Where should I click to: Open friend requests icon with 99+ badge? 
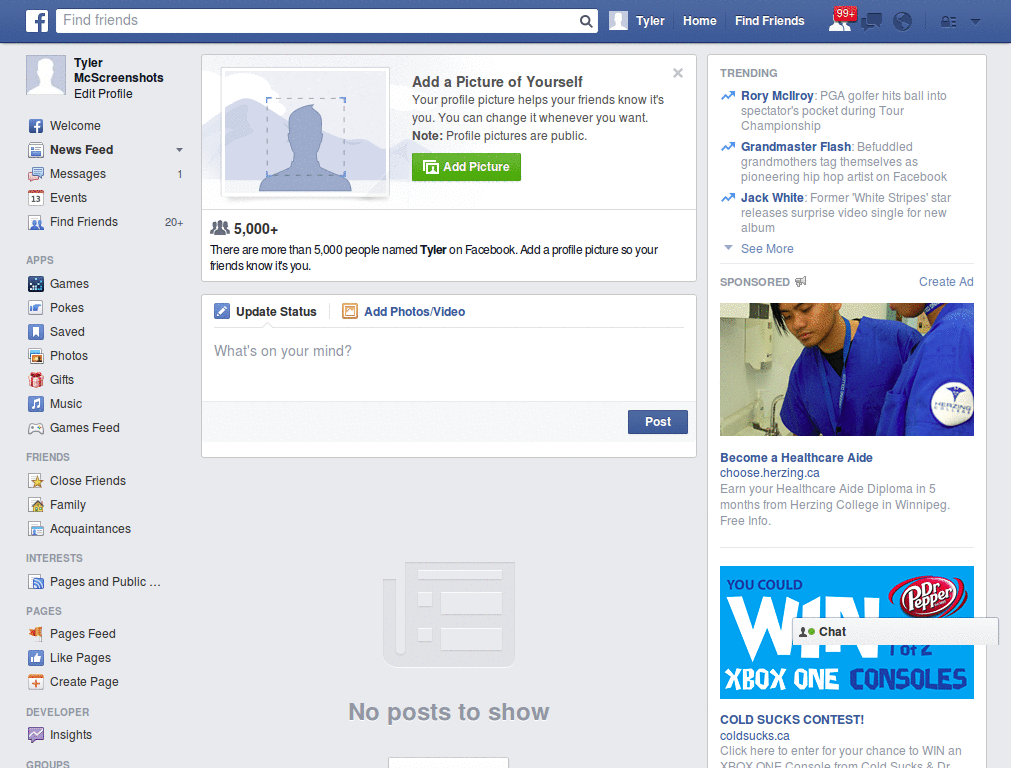[x=840, y=21]
